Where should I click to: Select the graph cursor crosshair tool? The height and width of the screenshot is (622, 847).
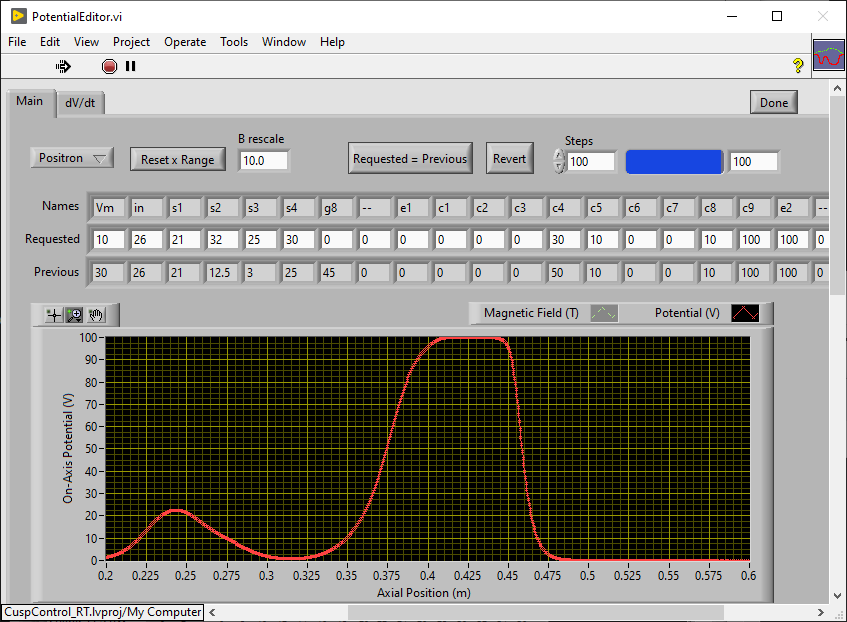[x=53, y=315]
